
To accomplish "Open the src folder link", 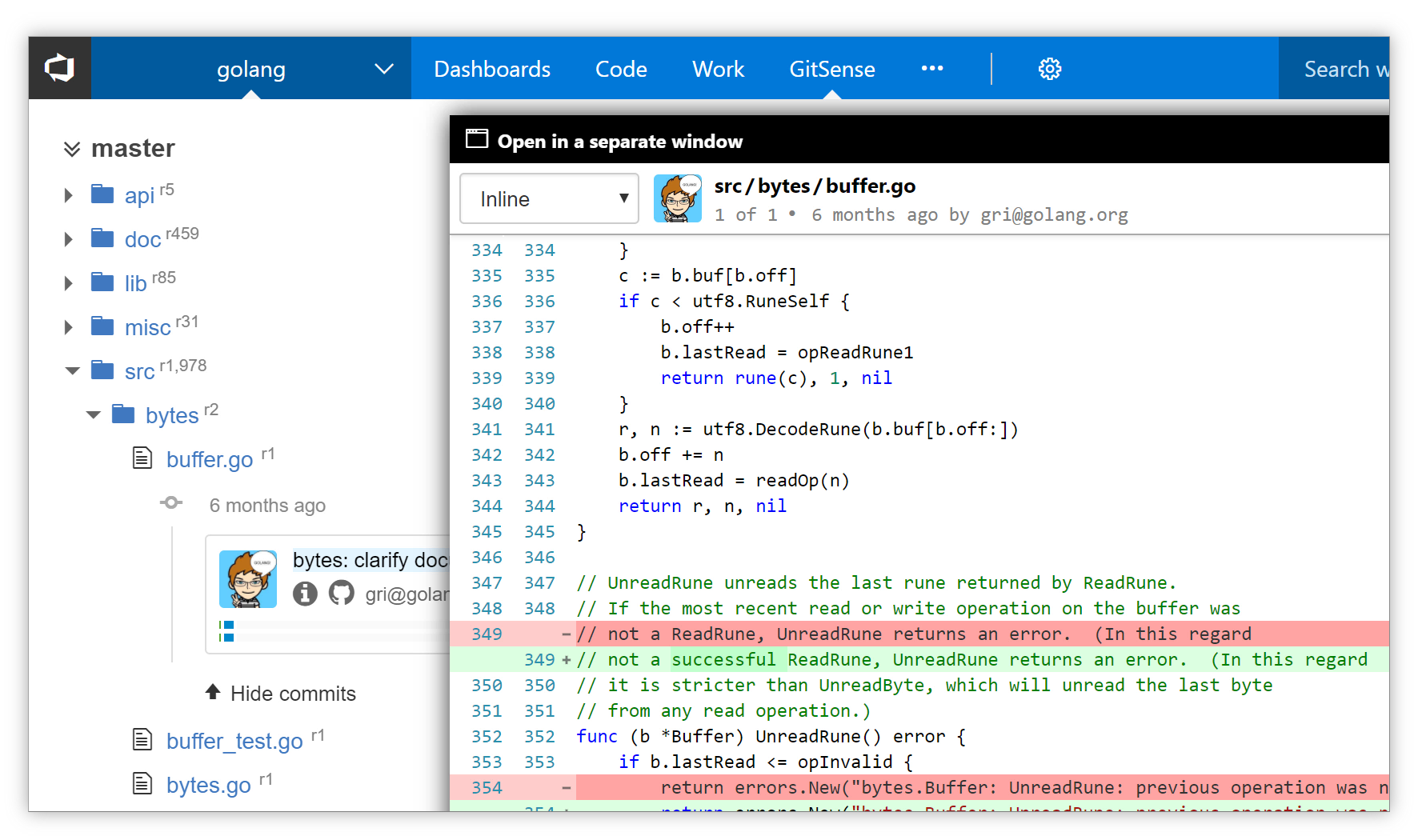I will pyautogui.click(x=139, y=371).
